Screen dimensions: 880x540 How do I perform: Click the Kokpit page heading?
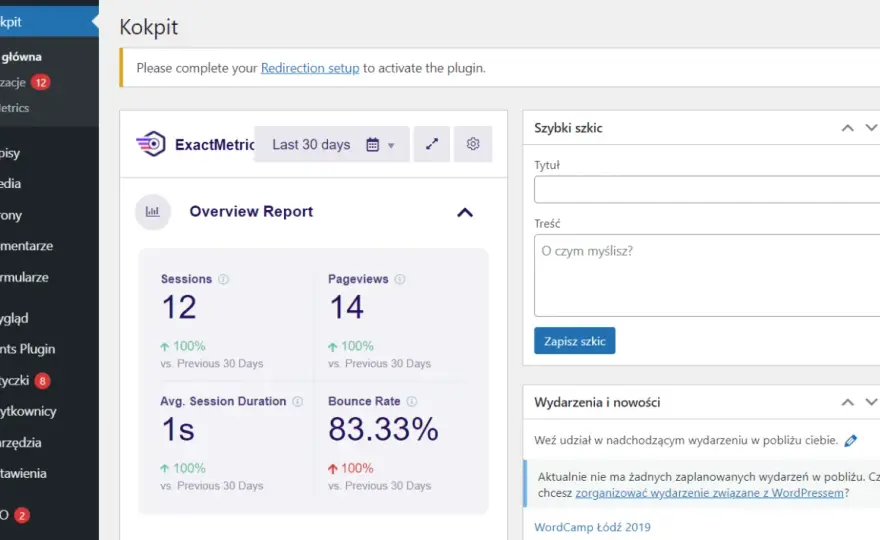tap(149, 27)
